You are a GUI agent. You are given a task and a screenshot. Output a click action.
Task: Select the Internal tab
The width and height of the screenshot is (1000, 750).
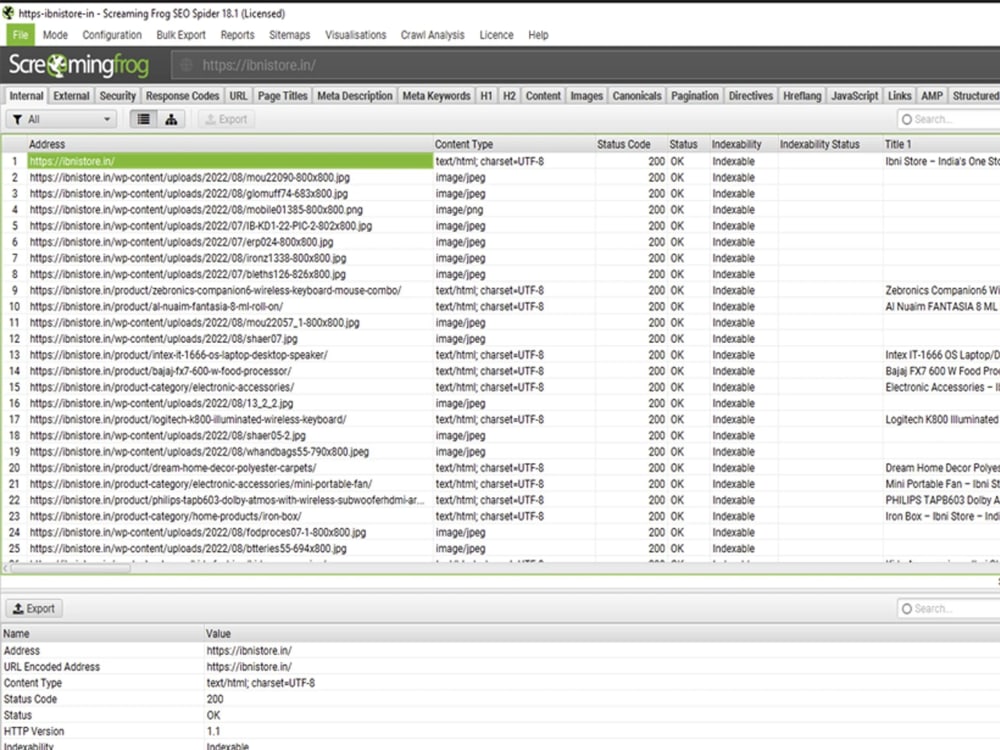point(26,96)
